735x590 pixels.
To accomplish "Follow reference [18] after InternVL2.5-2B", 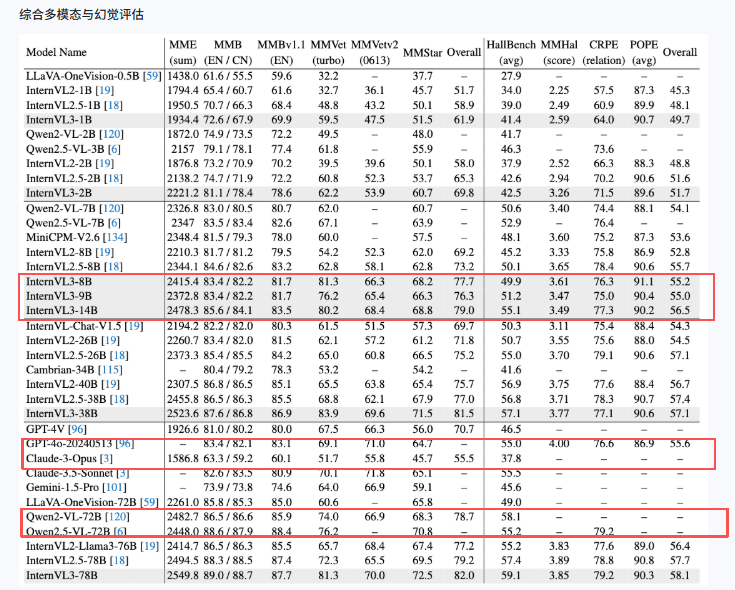I will point(113,179).
